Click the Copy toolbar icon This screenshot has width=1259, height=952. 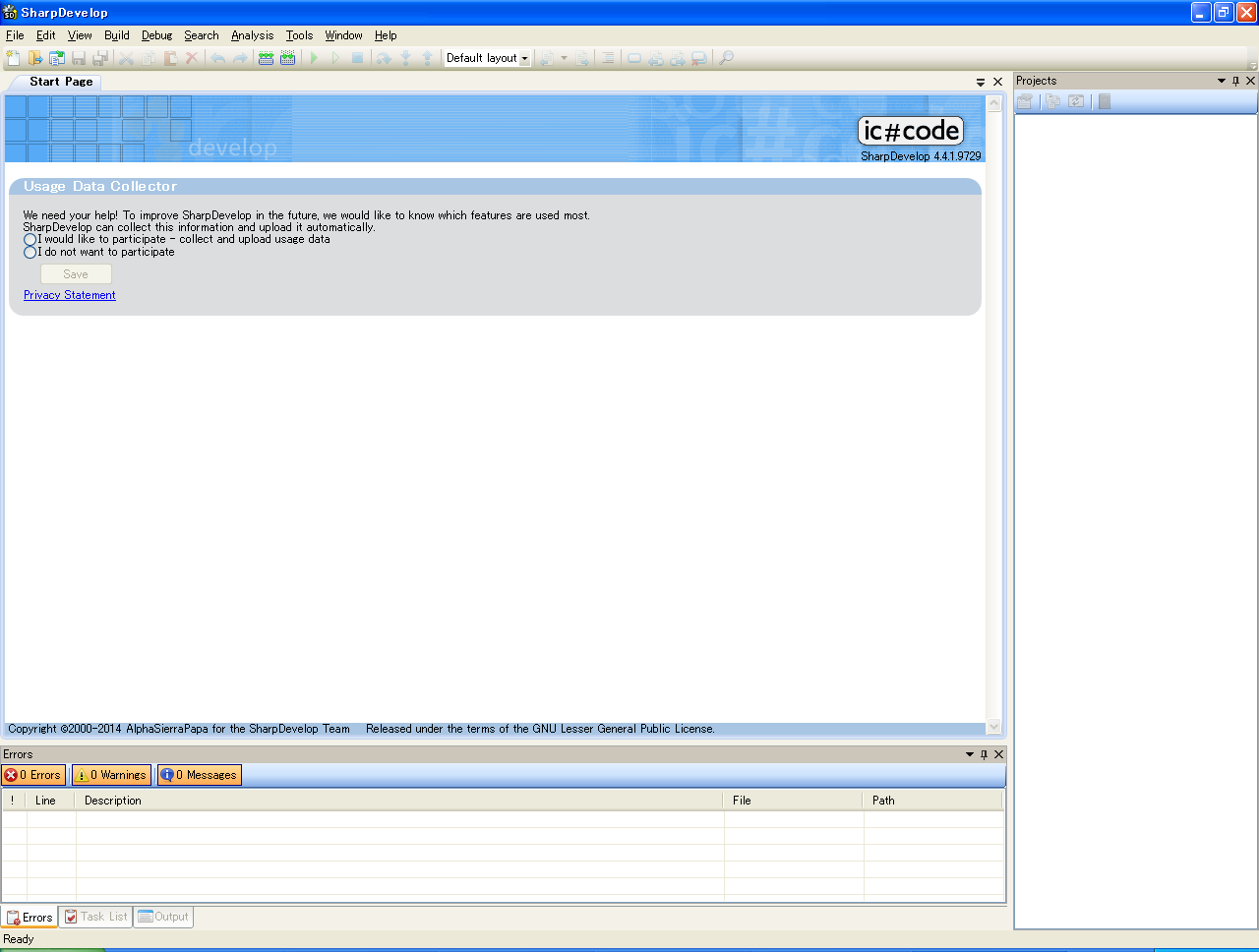click(x=149, y=58)
